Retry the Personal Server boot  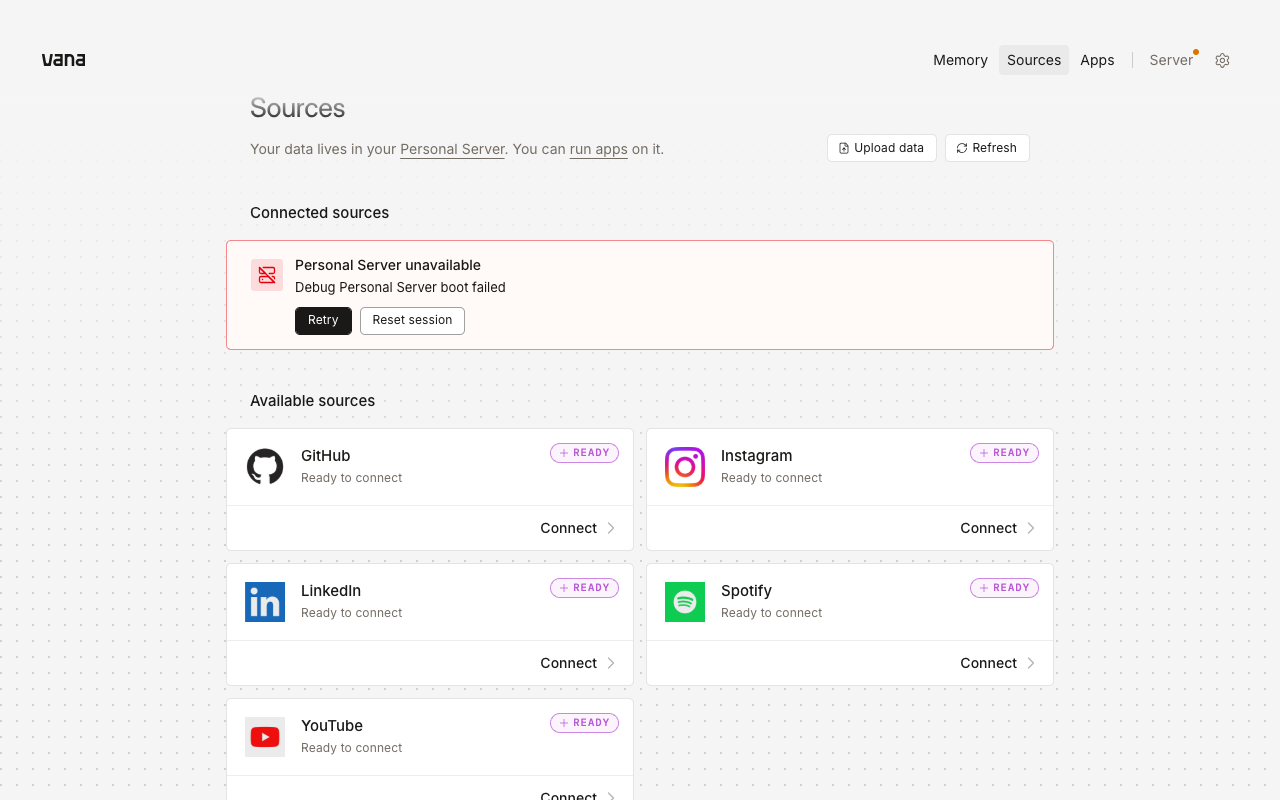[323, 321]
